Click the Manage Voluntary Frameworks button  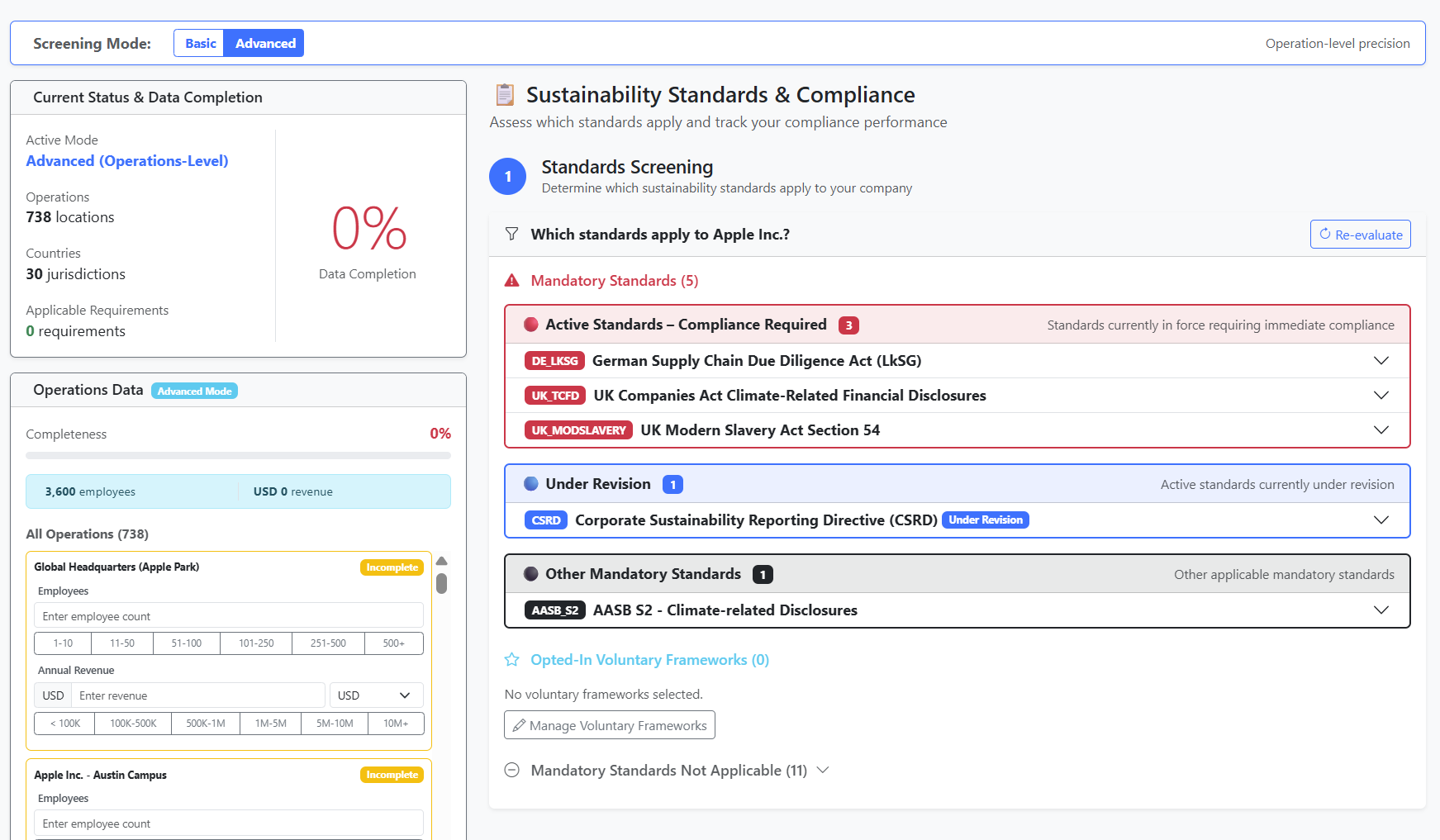(609, 724)
